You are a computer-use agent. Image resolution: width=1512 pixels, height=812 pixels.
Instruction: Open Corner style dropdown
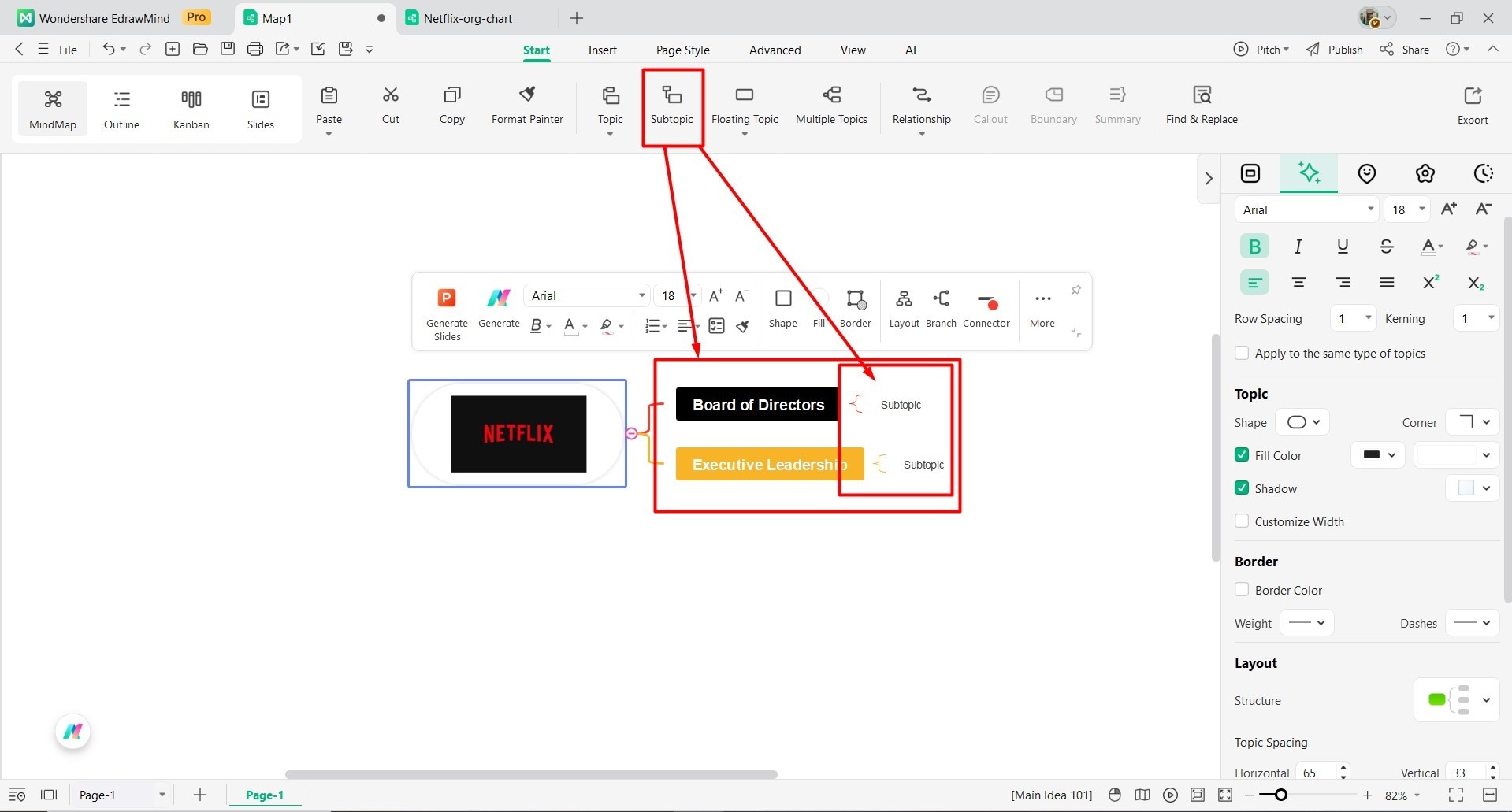1473,422
